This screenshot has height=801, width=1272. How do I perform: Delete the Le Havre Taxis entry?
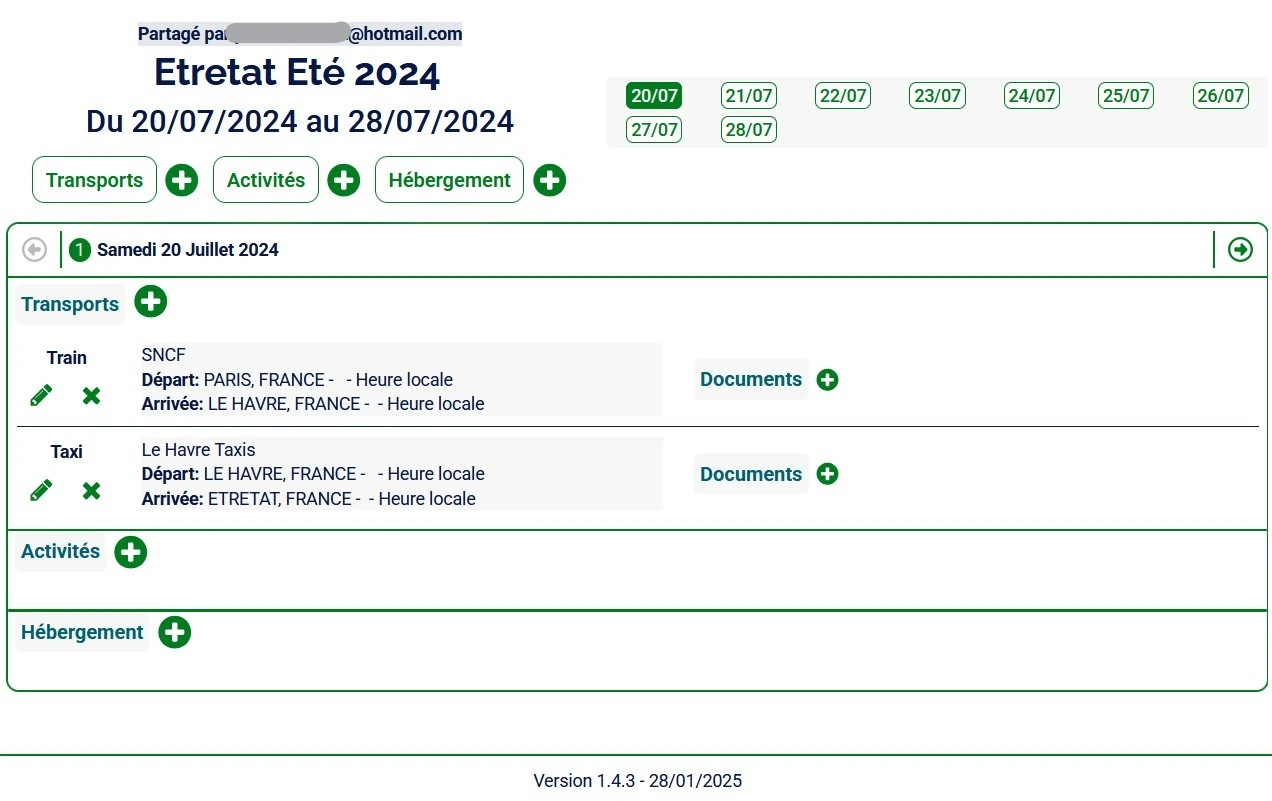point(91,490)
